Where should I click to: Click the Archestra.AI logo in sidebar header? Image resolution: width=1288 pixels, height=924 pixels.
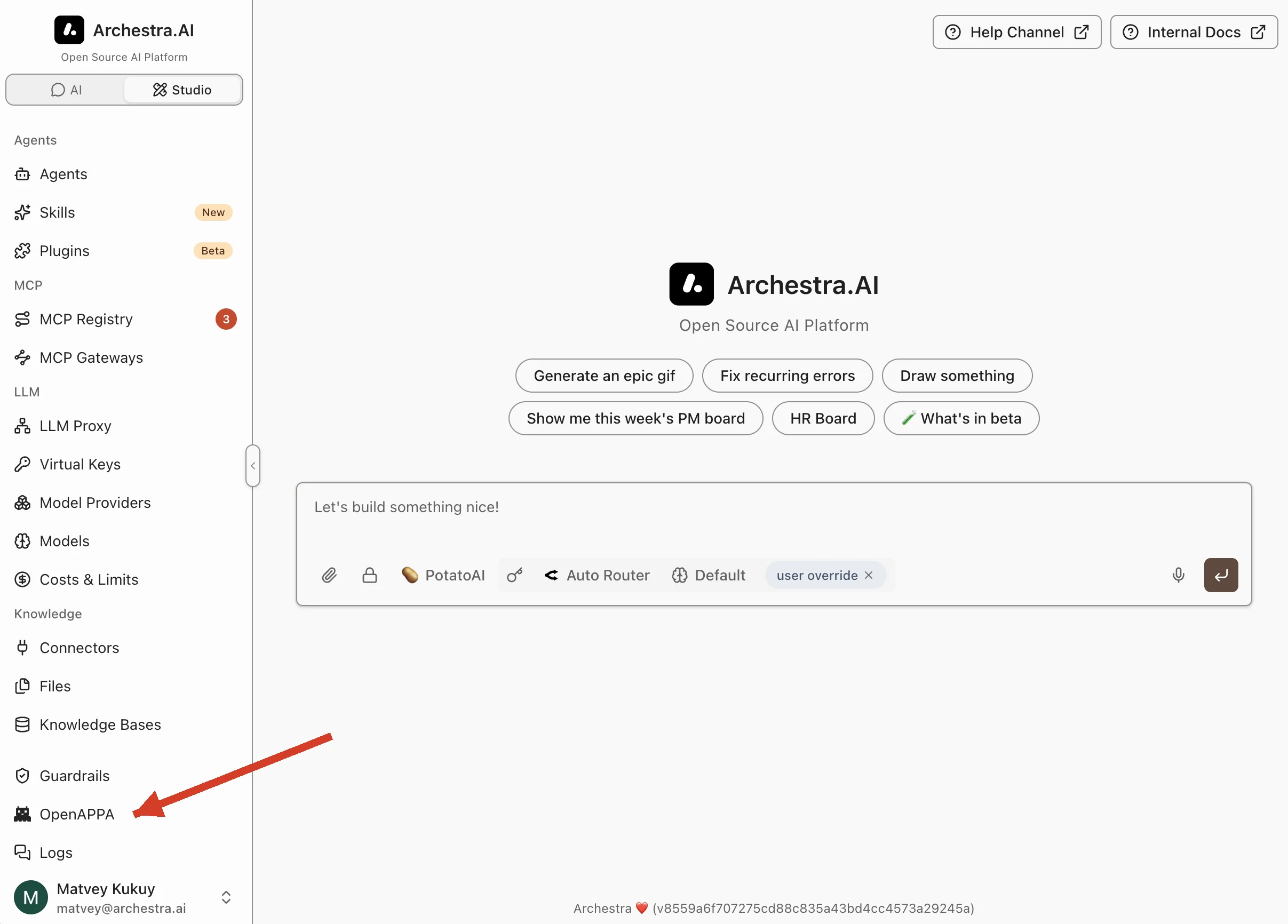click(x=69, y=30)
